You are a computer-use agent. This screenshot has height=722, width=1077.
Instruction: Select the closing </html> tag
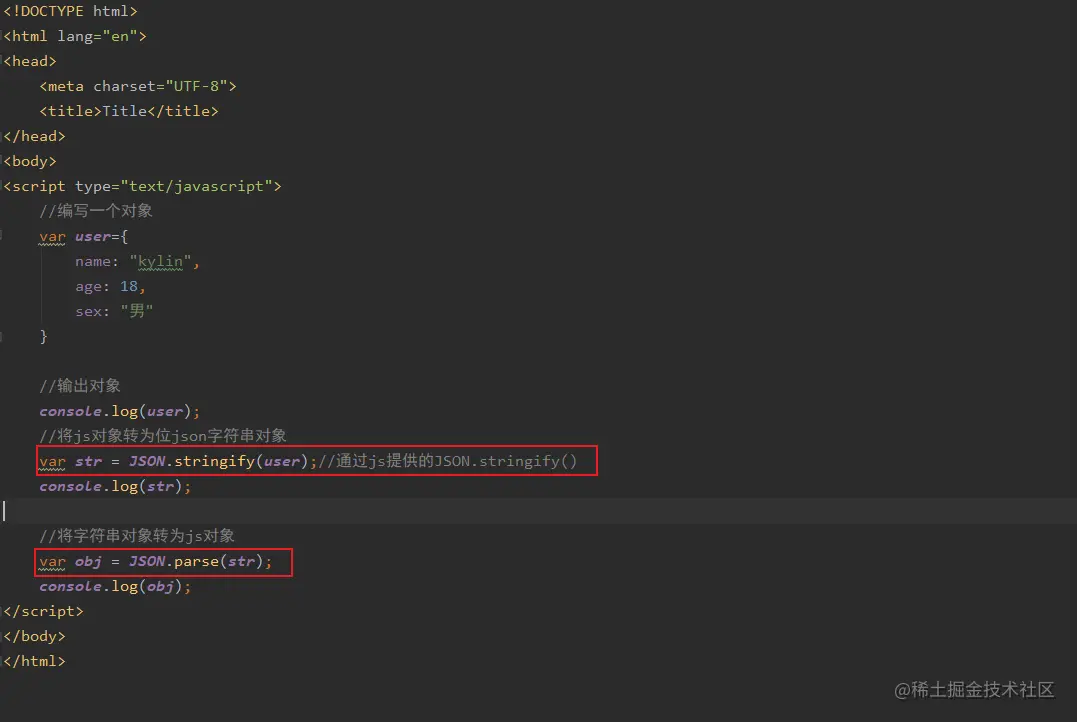point(34,661)
